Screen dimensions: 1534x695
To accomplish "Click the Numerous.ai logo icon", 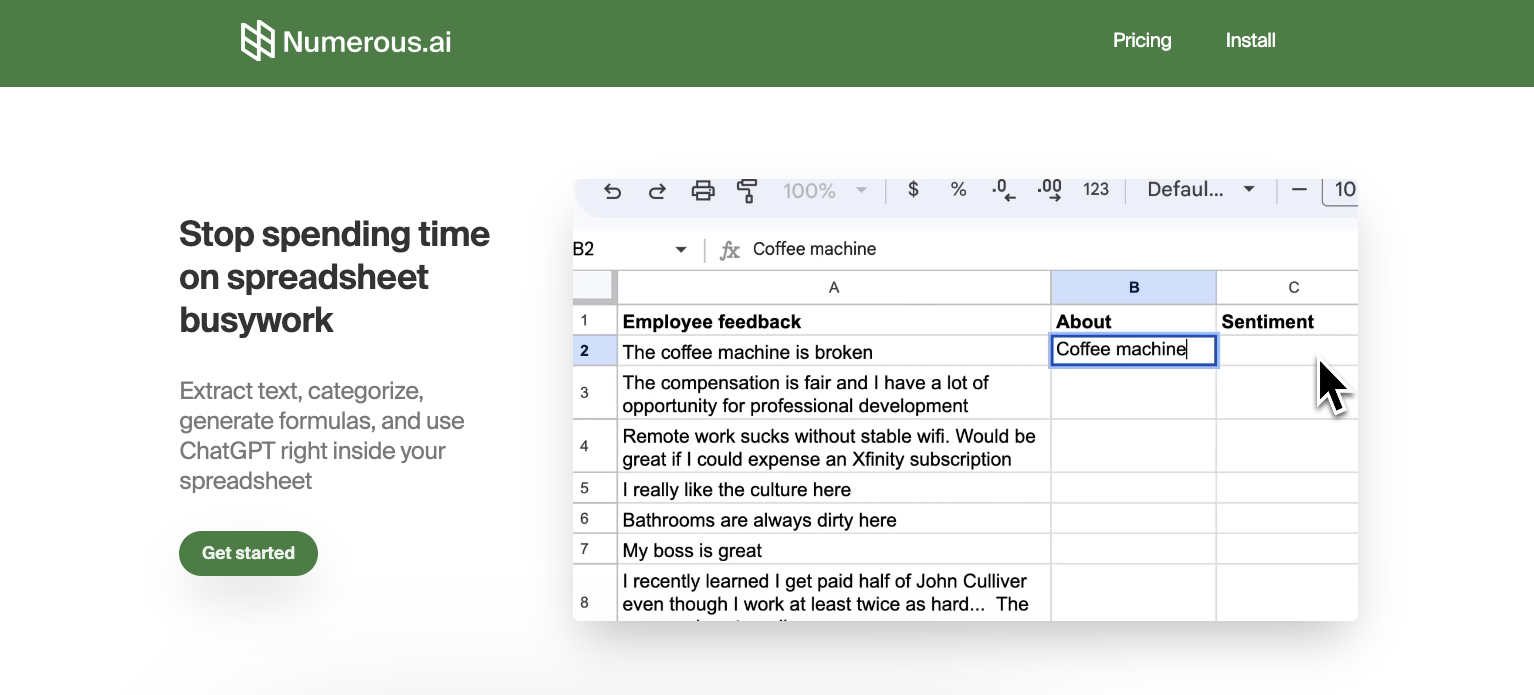I will click(257, 41).
